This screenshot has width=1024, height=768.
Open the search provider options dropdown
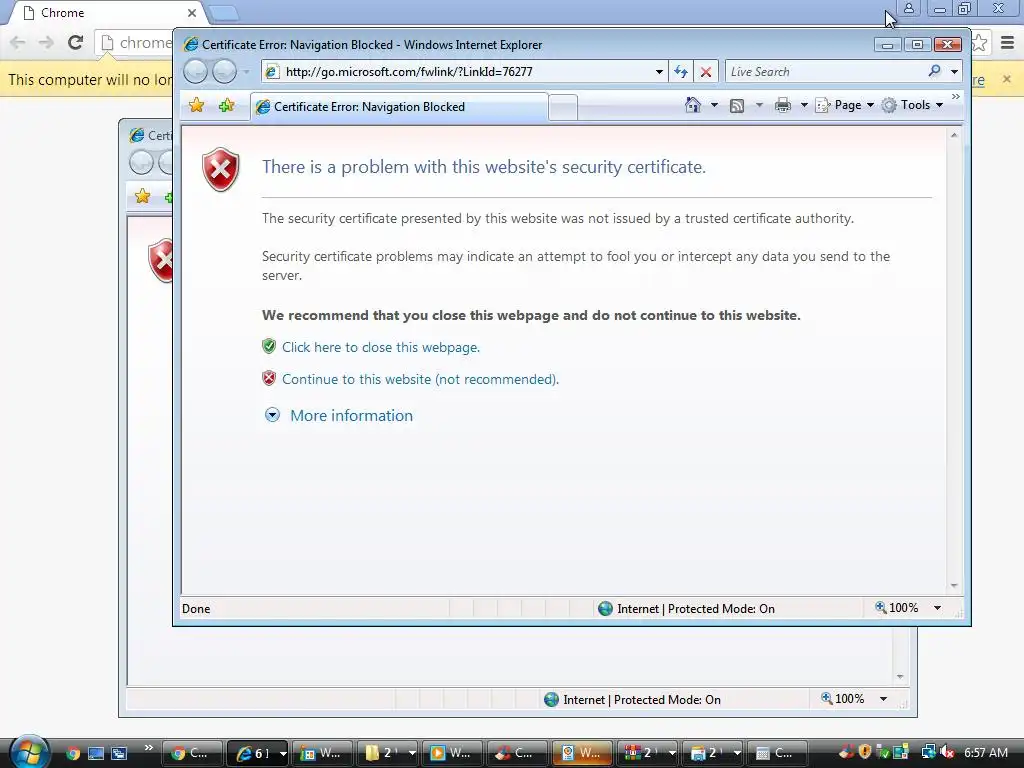tap(954, 71)
